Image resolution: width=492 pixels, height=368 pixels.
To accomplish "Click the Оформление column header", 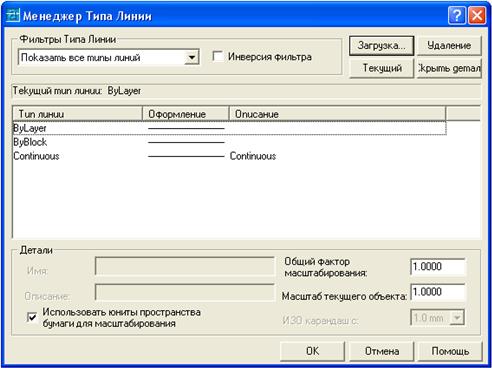I will pos(186,114).
